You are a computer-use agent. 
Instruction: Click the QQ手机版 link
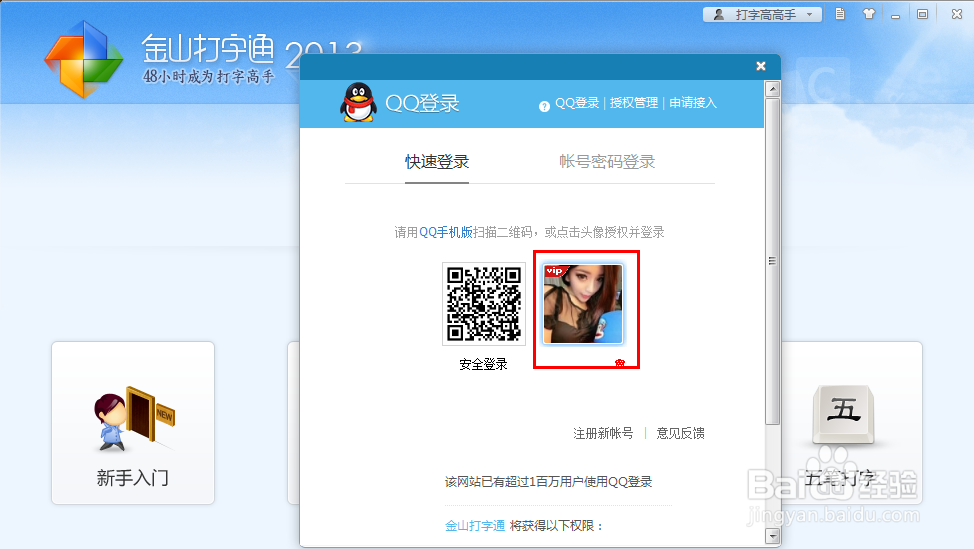click(446, 232)
